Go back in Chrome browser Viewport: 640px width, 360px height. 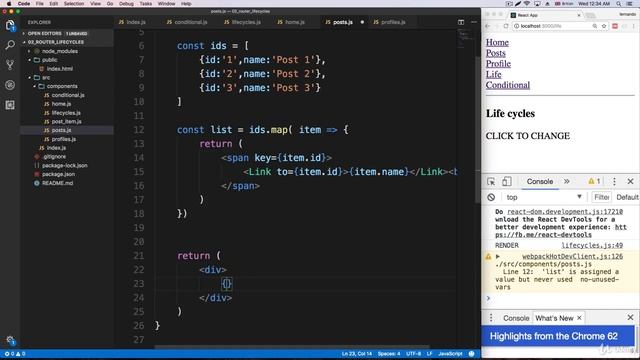488,26
